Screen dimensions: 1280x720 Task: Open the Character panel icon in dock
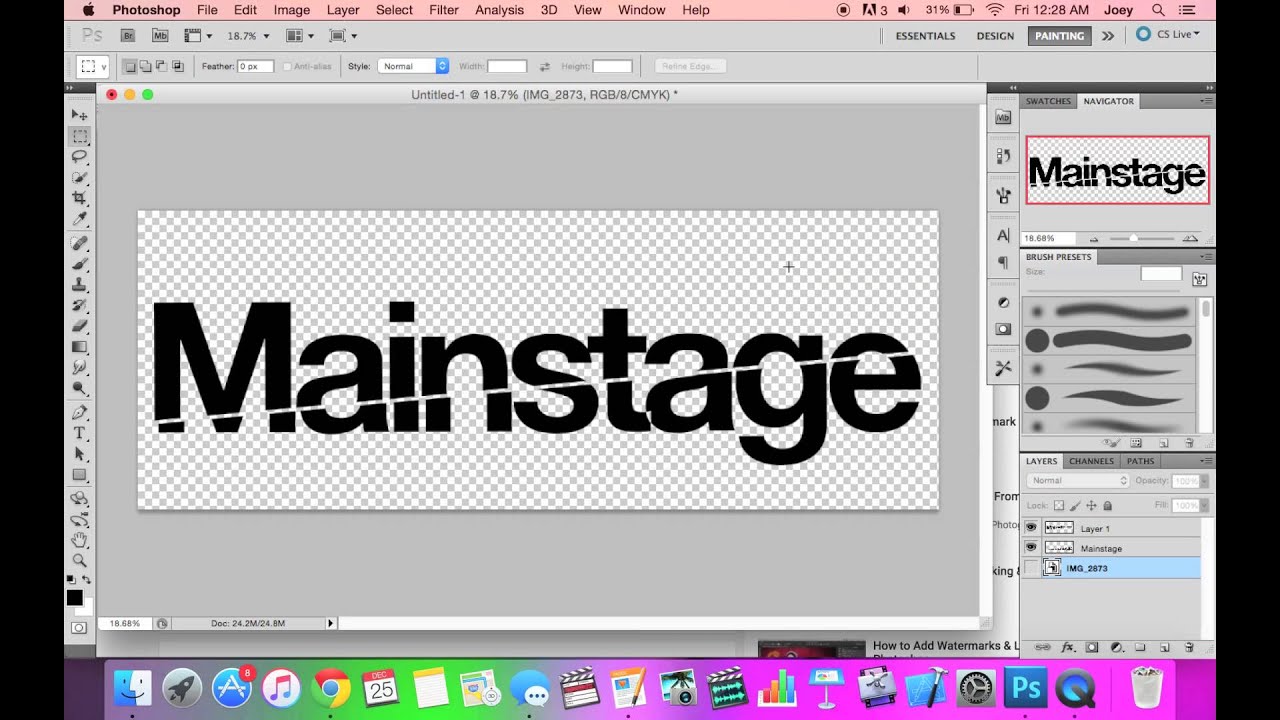point(1004,236)
